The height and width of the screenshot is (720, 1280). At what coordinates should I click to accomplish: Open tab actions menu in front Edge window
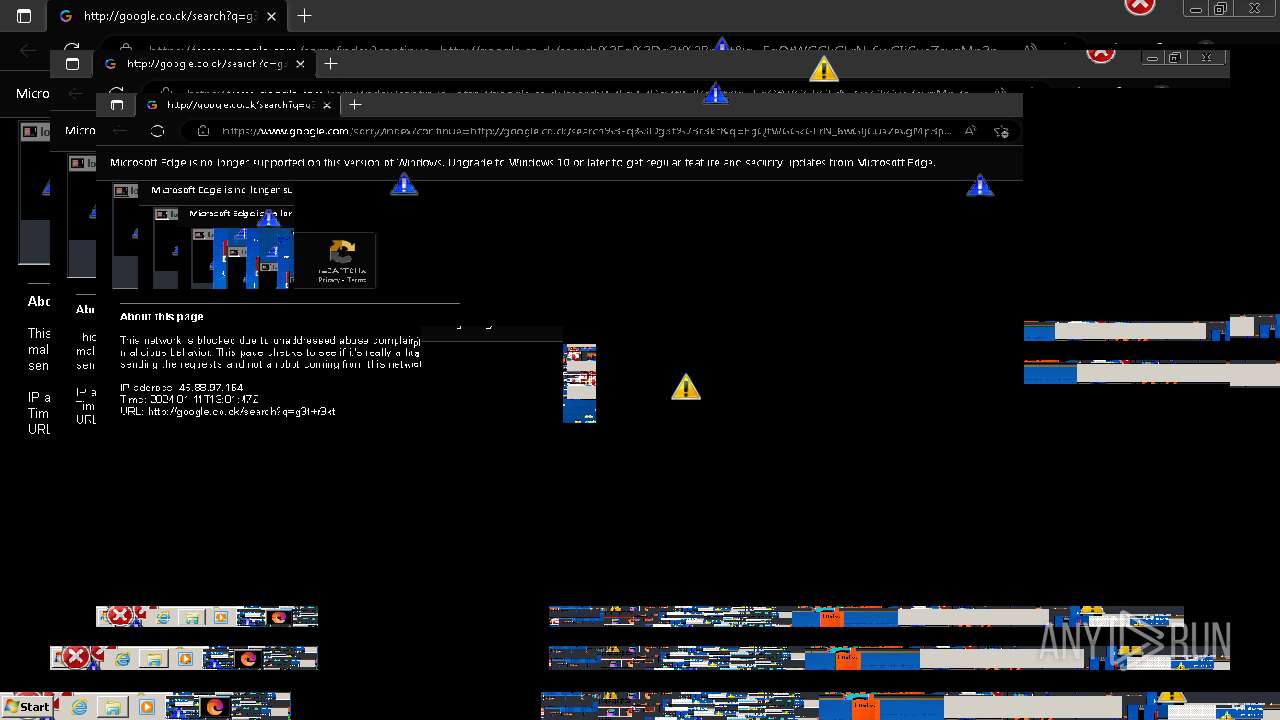pos(117,105)
